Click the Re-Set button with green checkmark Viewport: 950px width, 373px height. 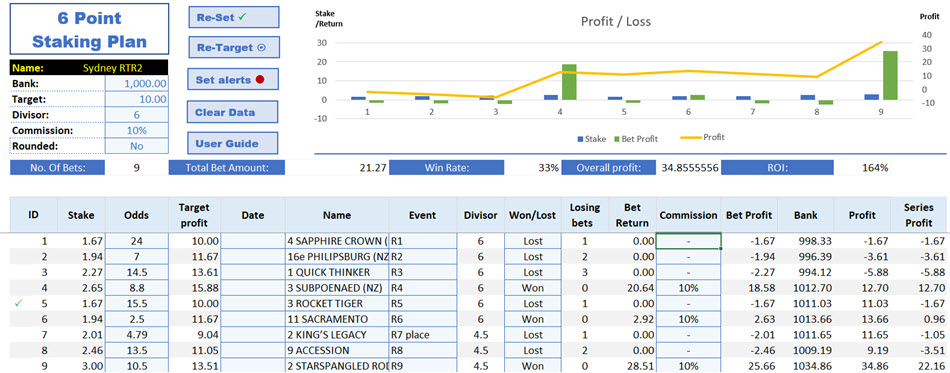[233, 17]
